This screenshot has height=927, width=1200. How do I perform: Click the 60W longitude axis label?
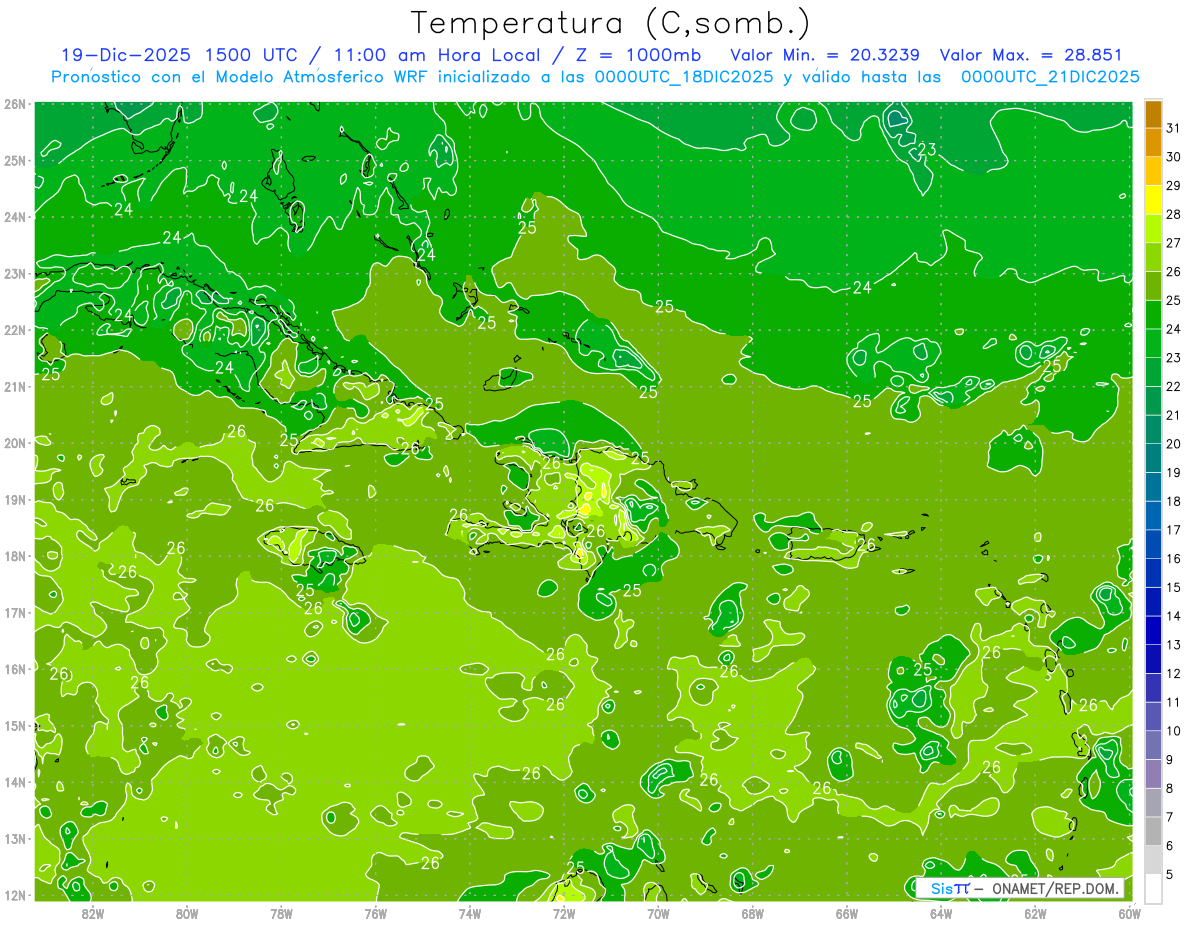point(1130,913)
